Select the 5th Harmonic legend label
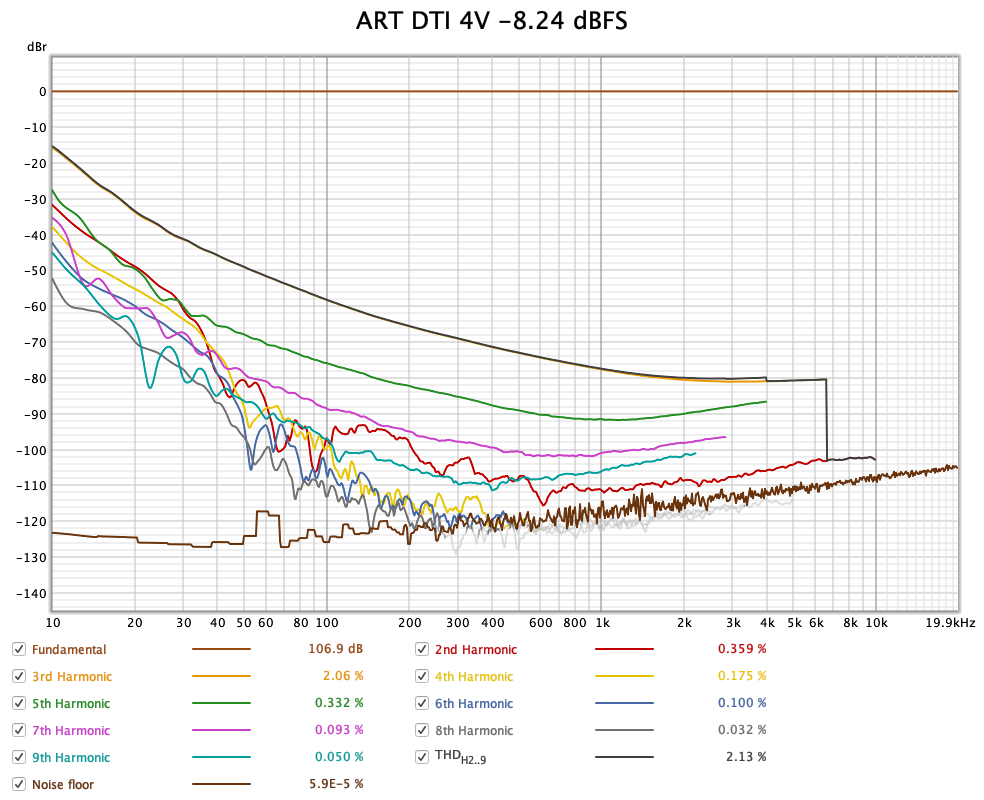 pos(71,703)
